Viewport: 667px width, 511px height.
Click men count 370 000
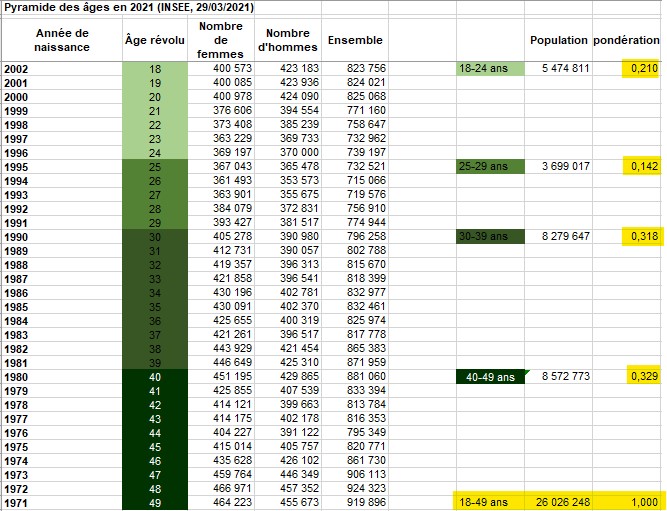coord(288,152)
